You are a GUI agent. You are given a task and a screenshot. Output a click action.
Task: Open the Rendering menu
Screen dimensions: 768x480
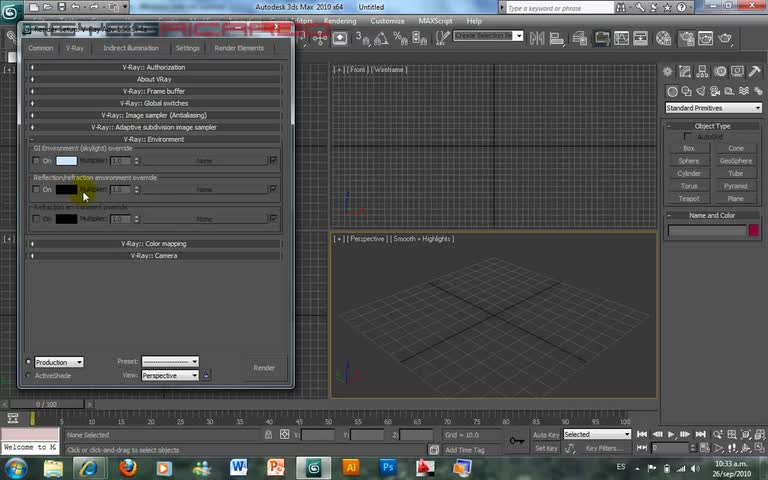point(340,21)
